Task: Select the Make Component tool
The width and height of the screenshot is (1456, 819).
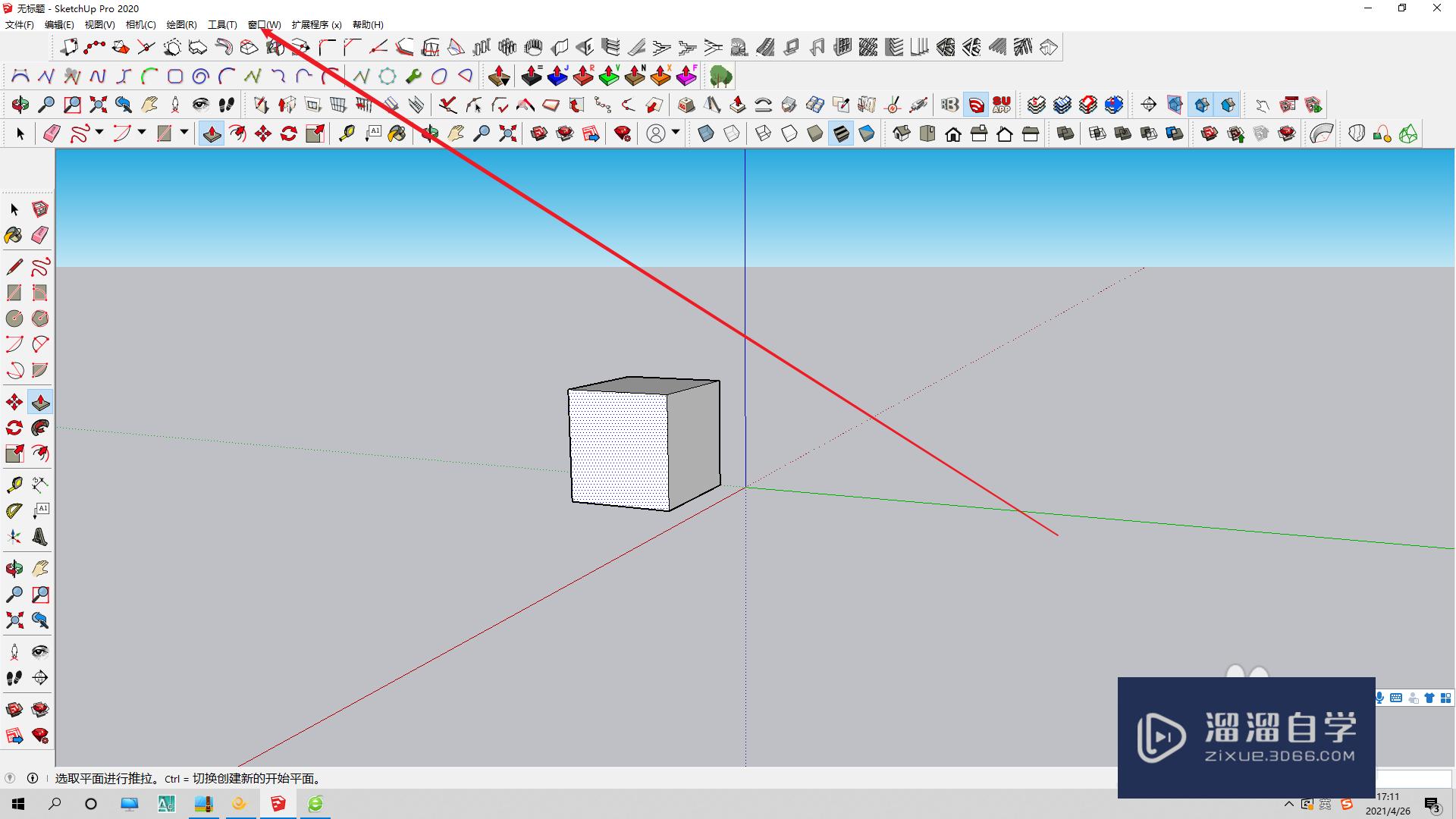Action: click(40, 209)
